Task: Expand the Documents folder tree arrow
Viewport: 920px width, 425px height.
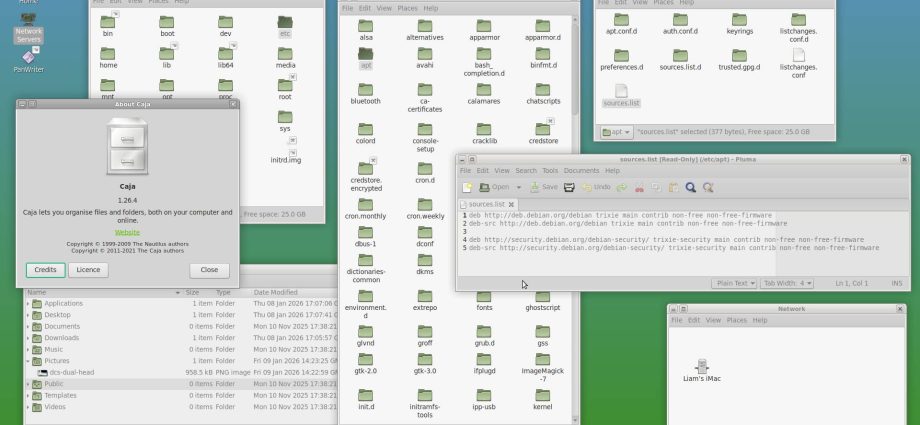Action: (x=28, y=326)
